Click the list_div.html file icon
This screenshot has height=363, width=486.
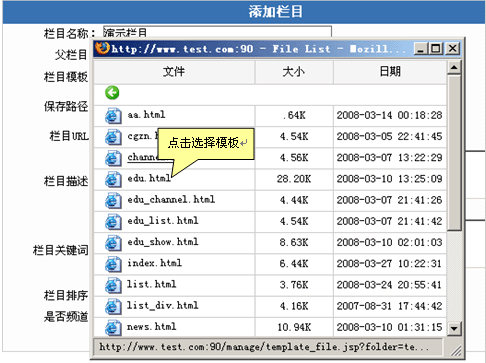(113, 306)
